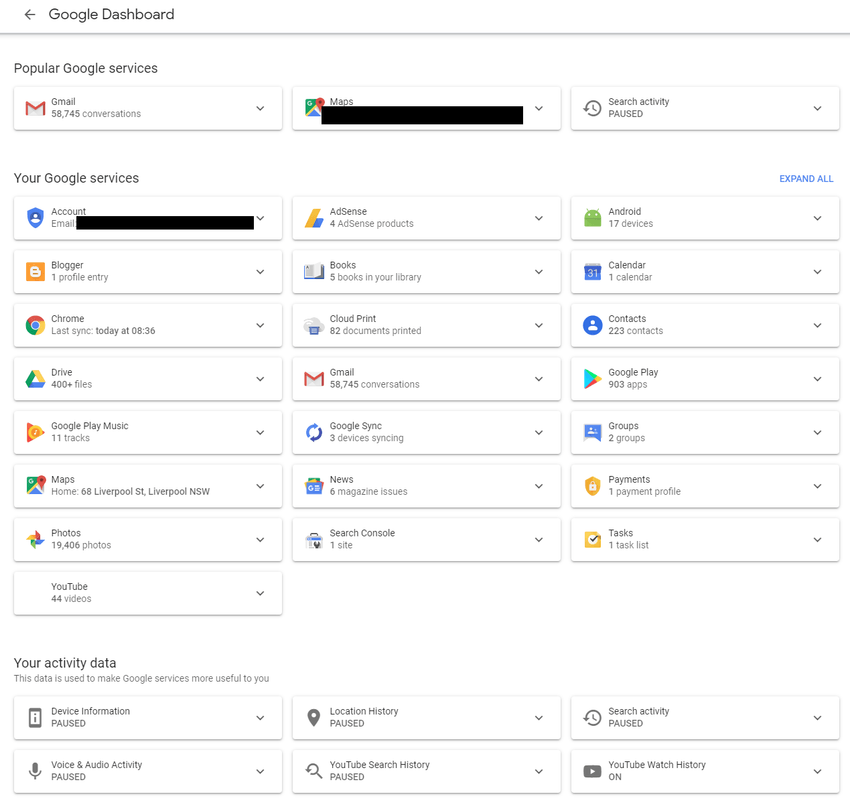Click the second Gmail card's 58,745 conversations text
This screenshot has height=802, width=850.
(x=375, y=384)
